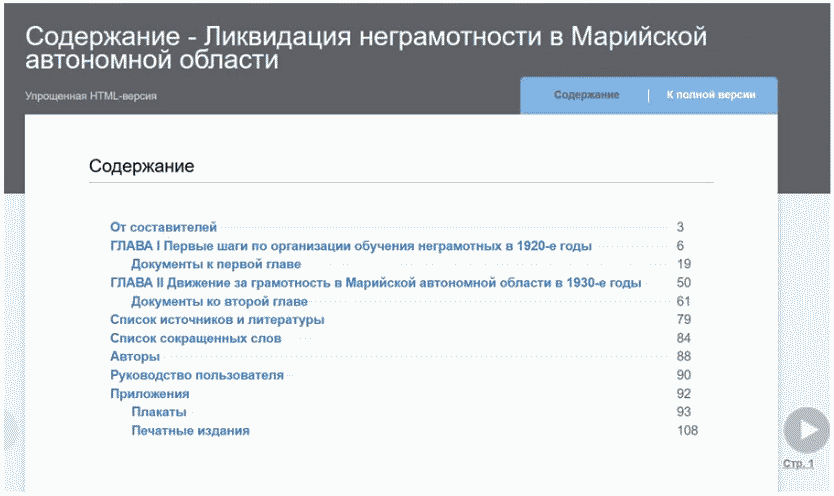Screen dimensions: 834x496
Task: Switch to the Содержание tab
Action: pos(587,96)
